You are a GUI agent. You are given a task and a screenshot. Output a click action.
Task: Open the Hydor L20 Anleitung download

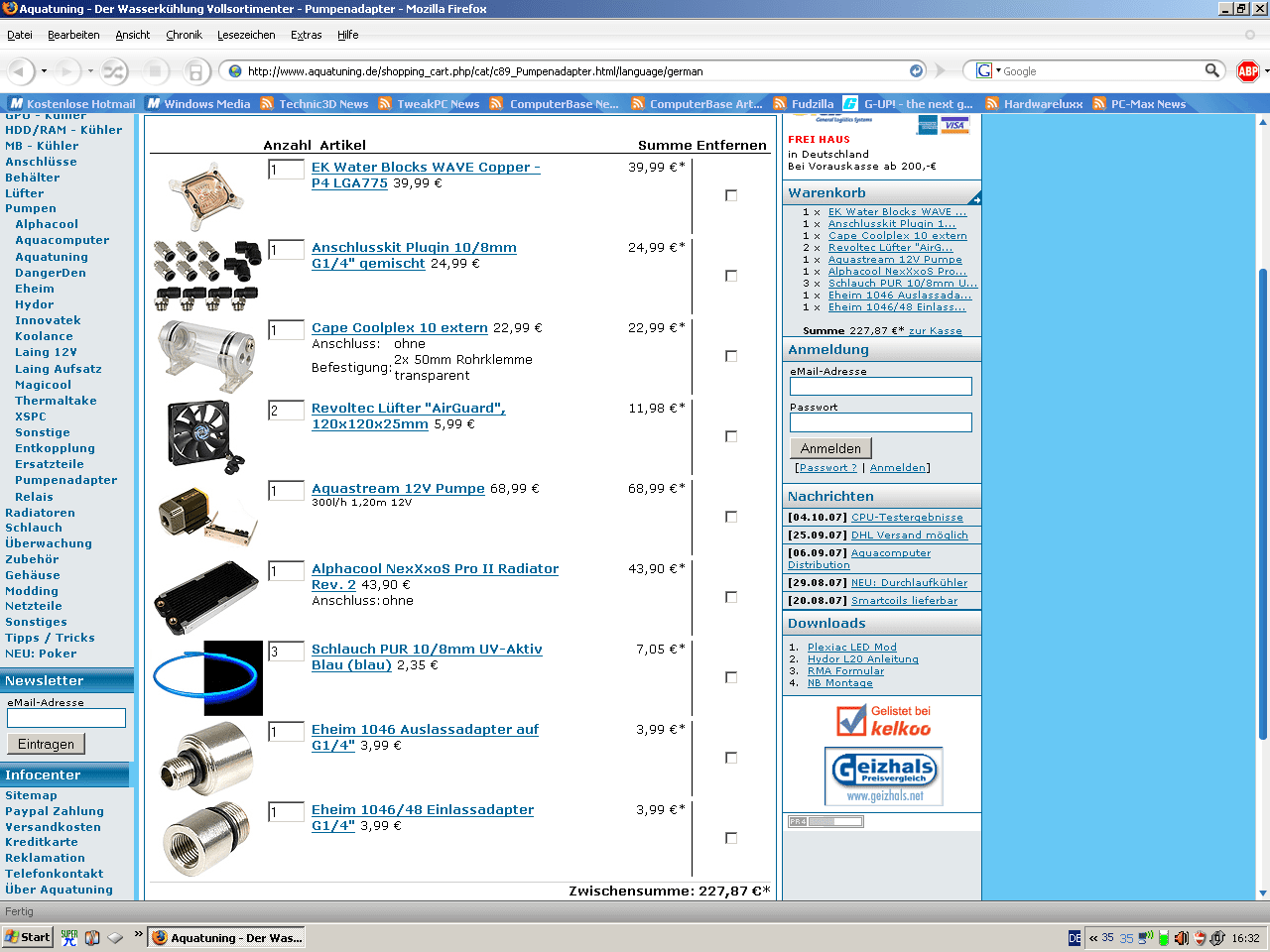pyautogui.click(x=863, y=659)
